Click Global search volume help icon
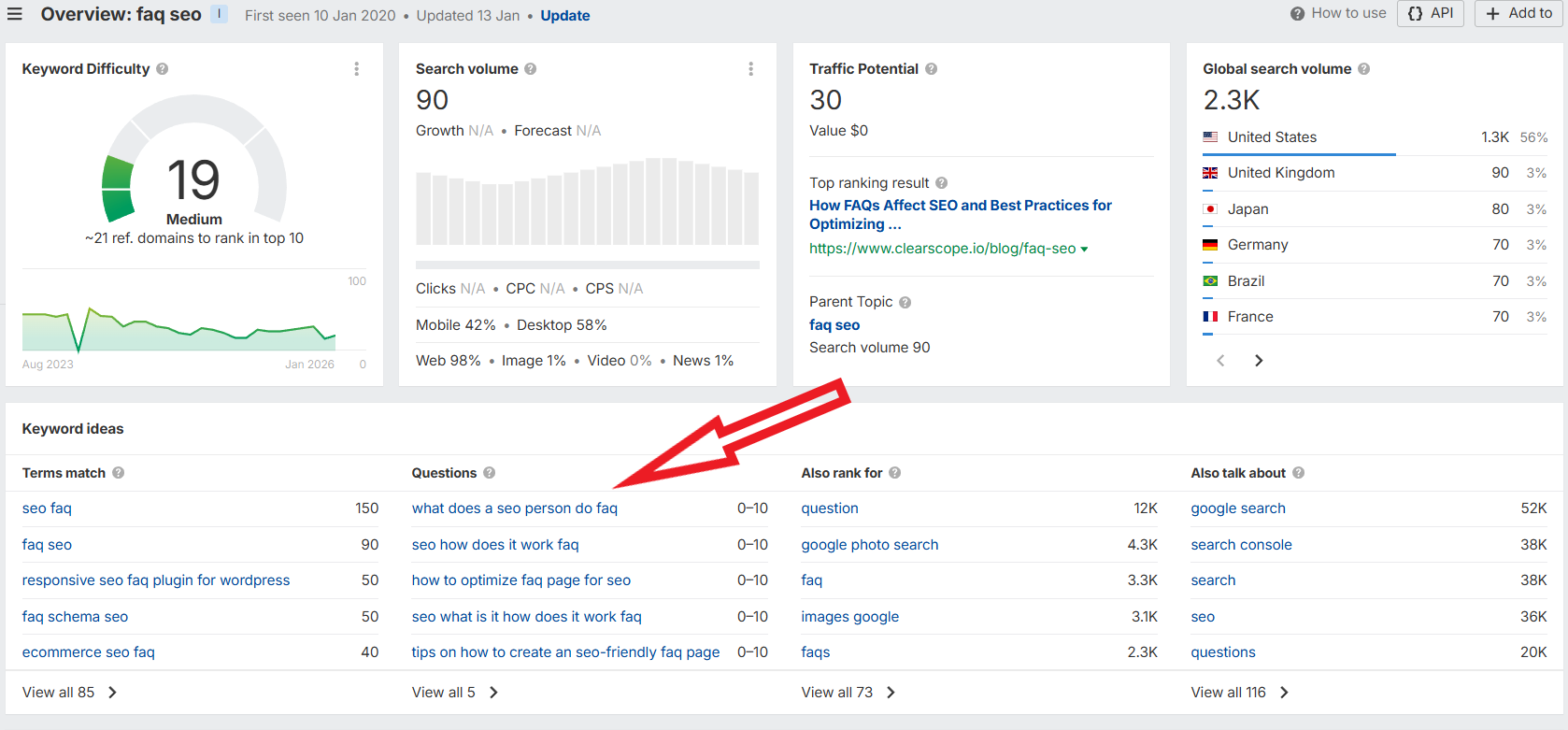The image size is (1568, 730). (x=1364, y=69)
